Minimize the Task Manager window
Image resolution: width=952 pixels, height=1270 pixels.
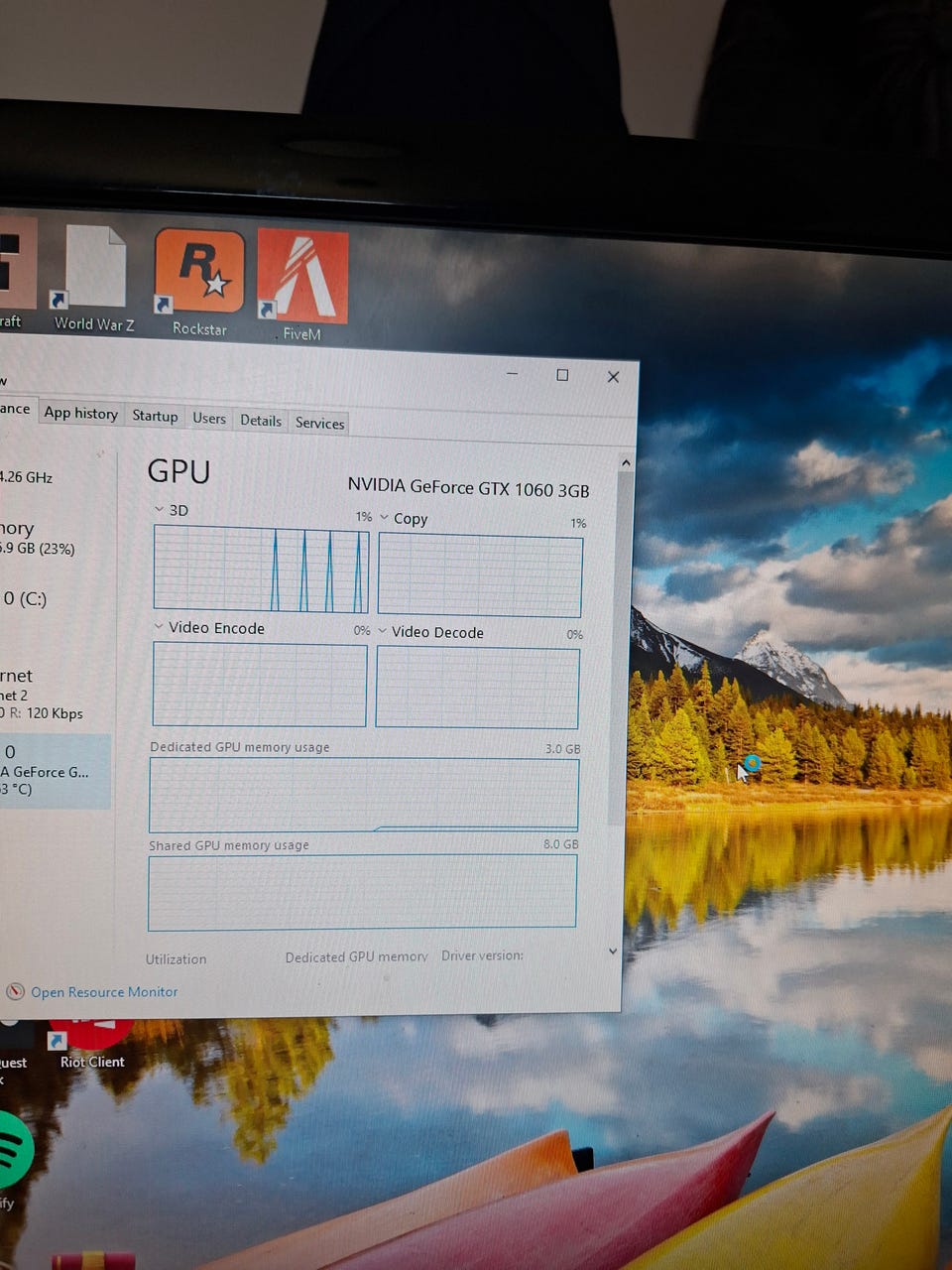pos(512,373)
